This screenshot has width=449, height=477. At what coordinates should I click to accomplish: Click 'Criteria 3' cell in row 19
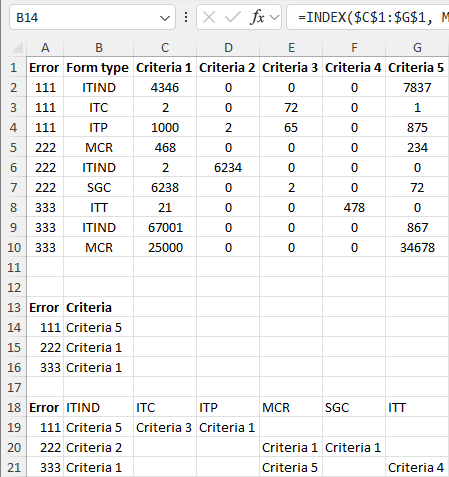[165, 428]
